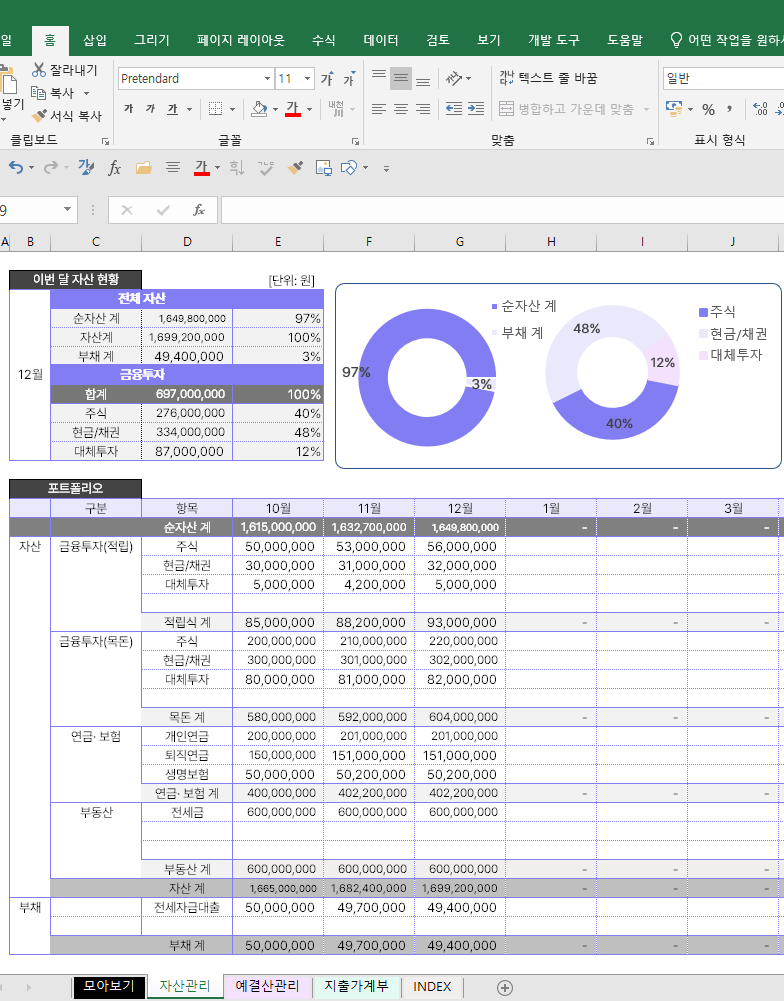The height and width of the screenshot is (1001, 784).
Task: Expand the underline style dropdown arrow
Action: [x=189, y=109]
